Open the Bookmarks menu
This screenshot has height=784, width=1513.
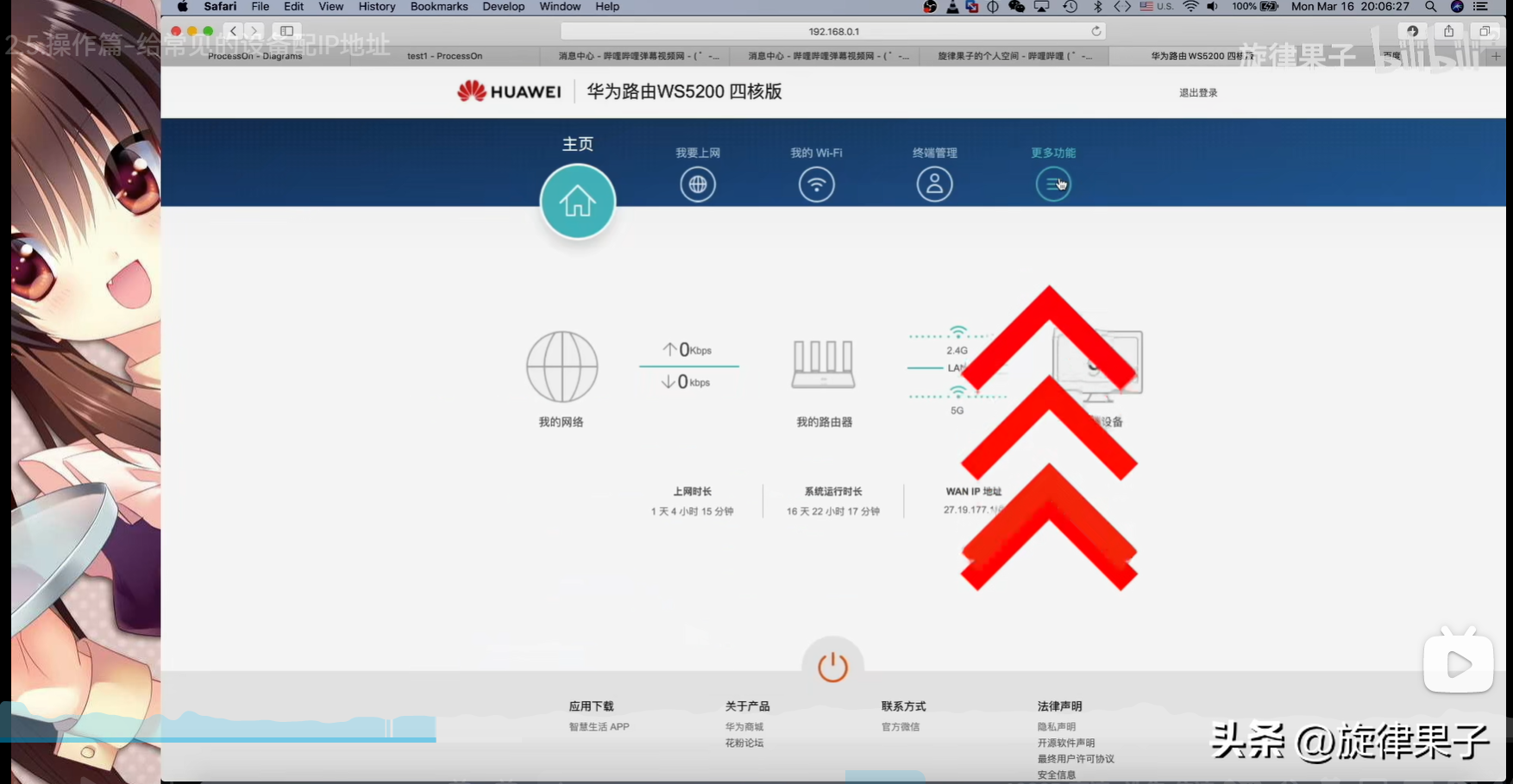[x=438, y=7]
